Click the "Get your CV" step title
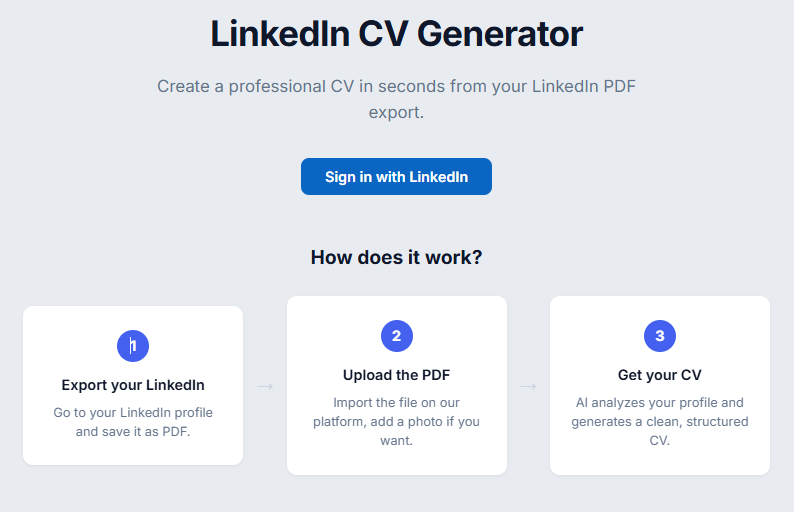 pyautogui.click(x=660, y=375)
